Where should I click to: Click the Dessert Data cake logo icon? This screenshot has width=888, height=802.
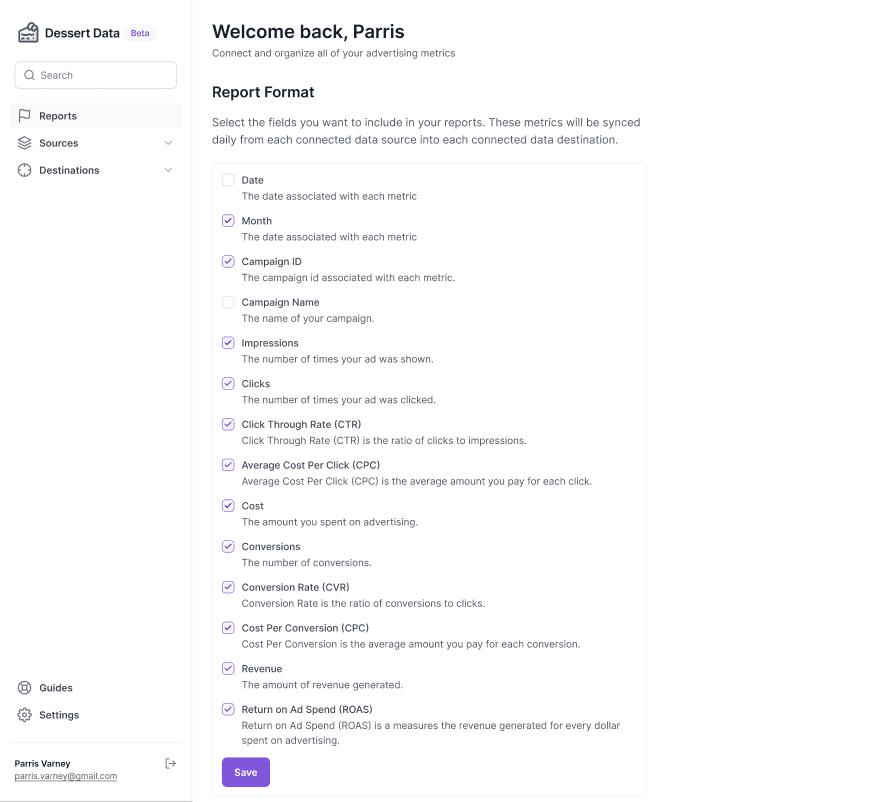28,33
